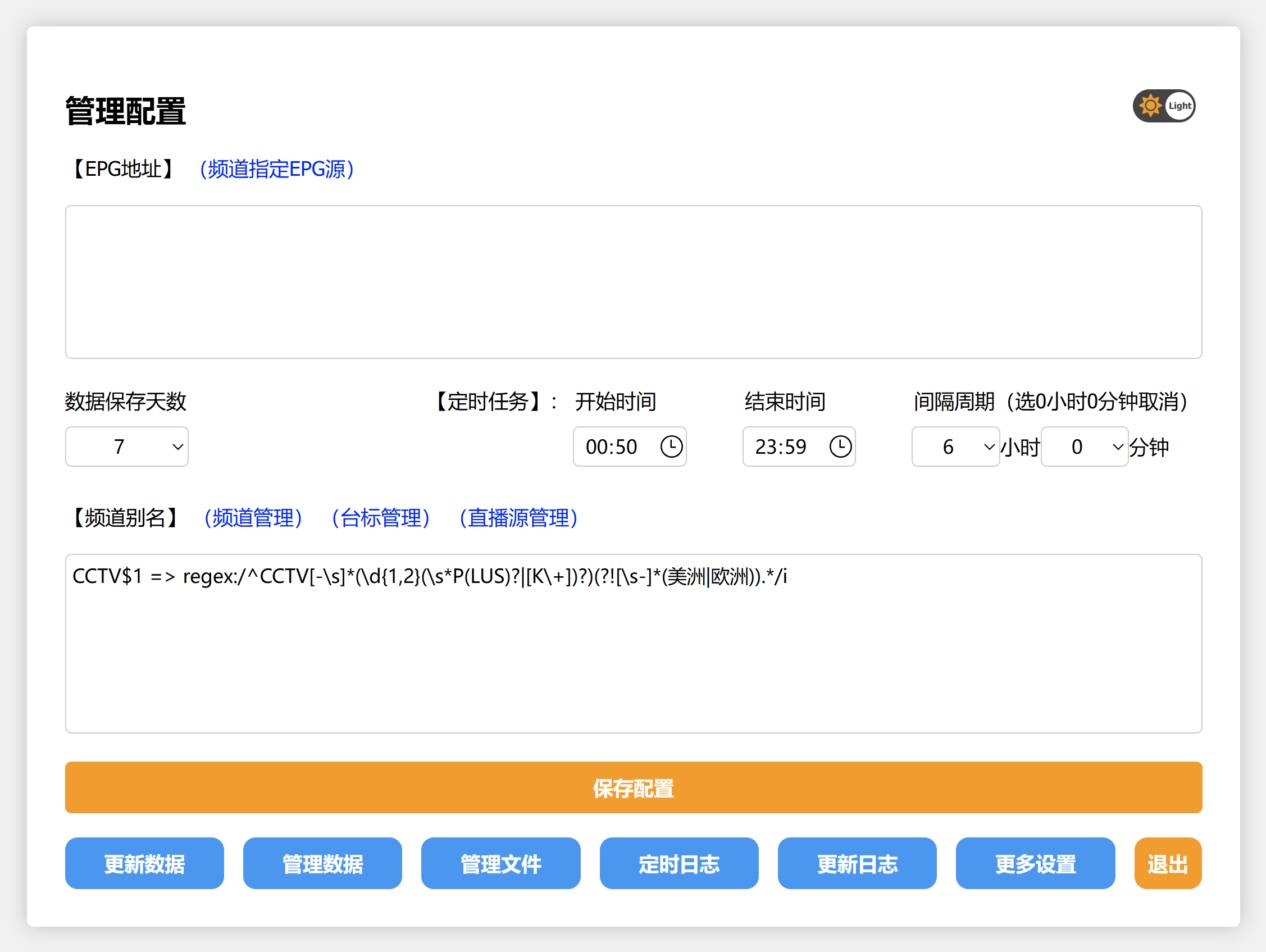Image resolution: width=1266 pixels, height=952 pixels.
Task: Expand the interval hours dropdown
Action: [x=955, y=447]
